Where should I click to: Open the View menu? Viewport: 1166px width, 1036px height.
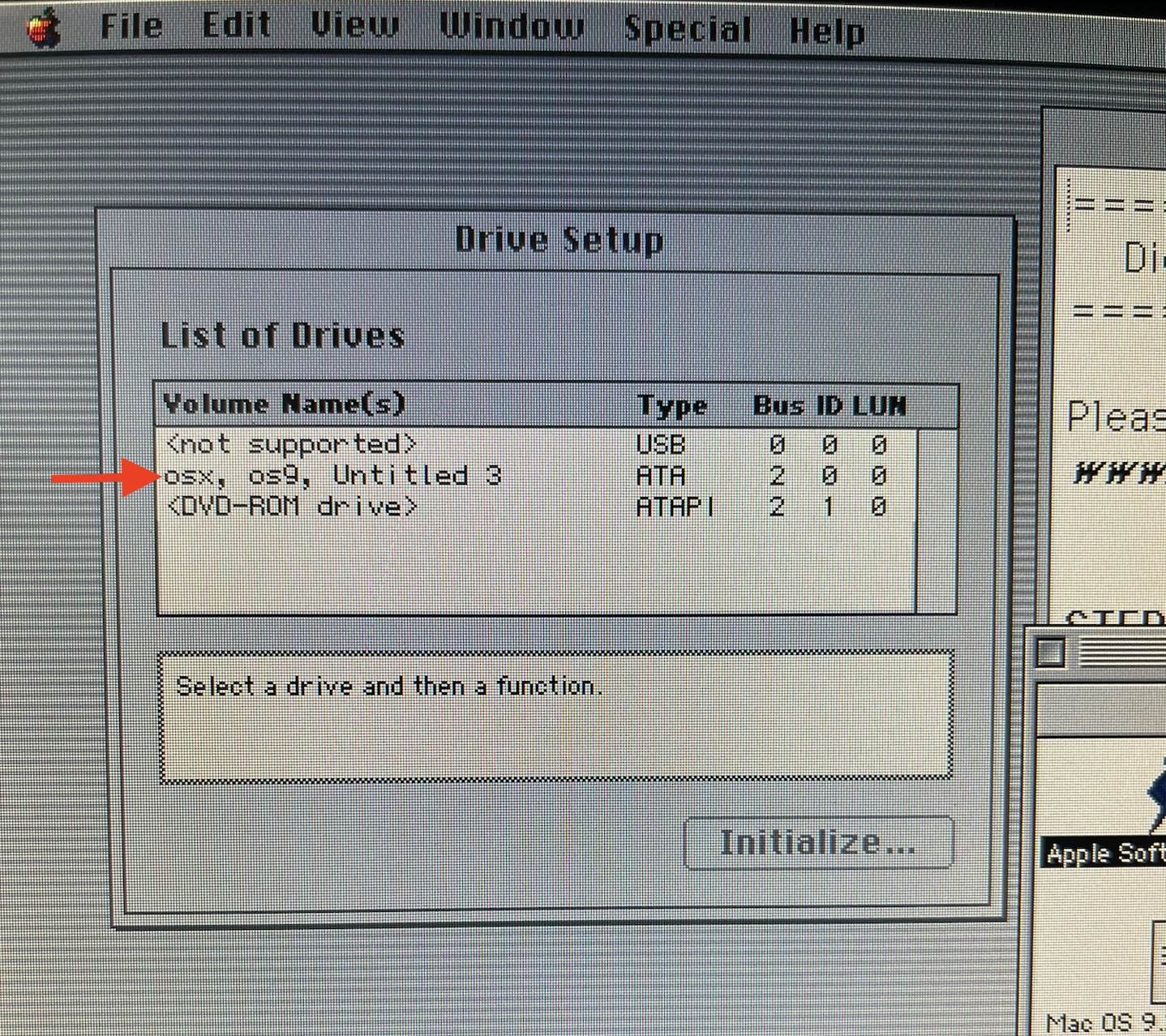point(355,26)
